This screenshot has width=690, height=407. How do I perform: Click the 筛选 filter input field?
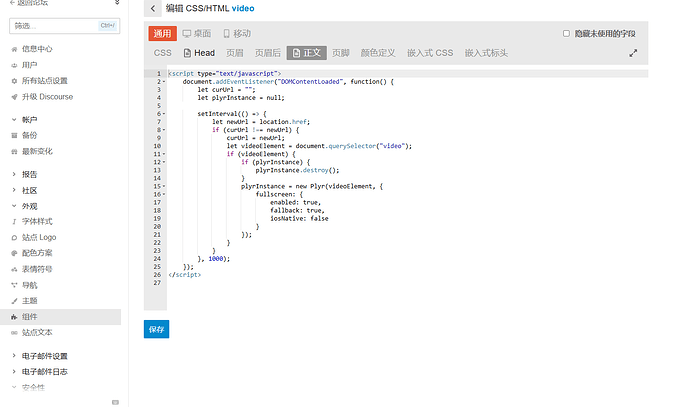[x=64, y=26]
